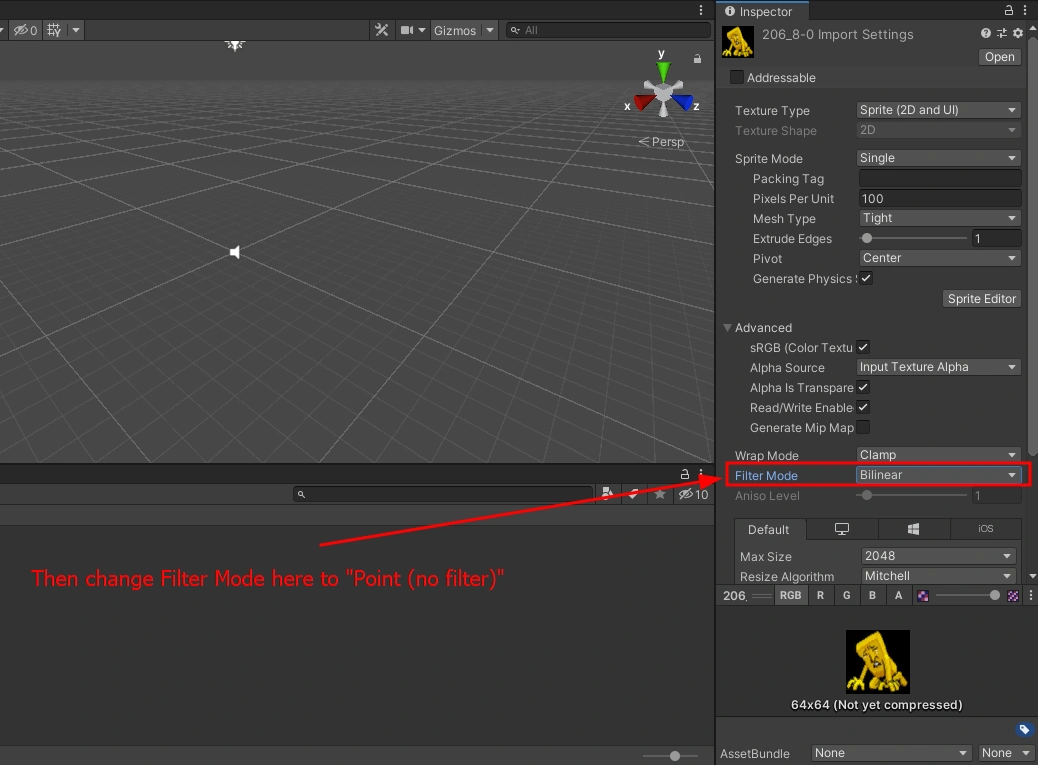
Task: Open the Sprite Editor
Action: coord(982,298)
